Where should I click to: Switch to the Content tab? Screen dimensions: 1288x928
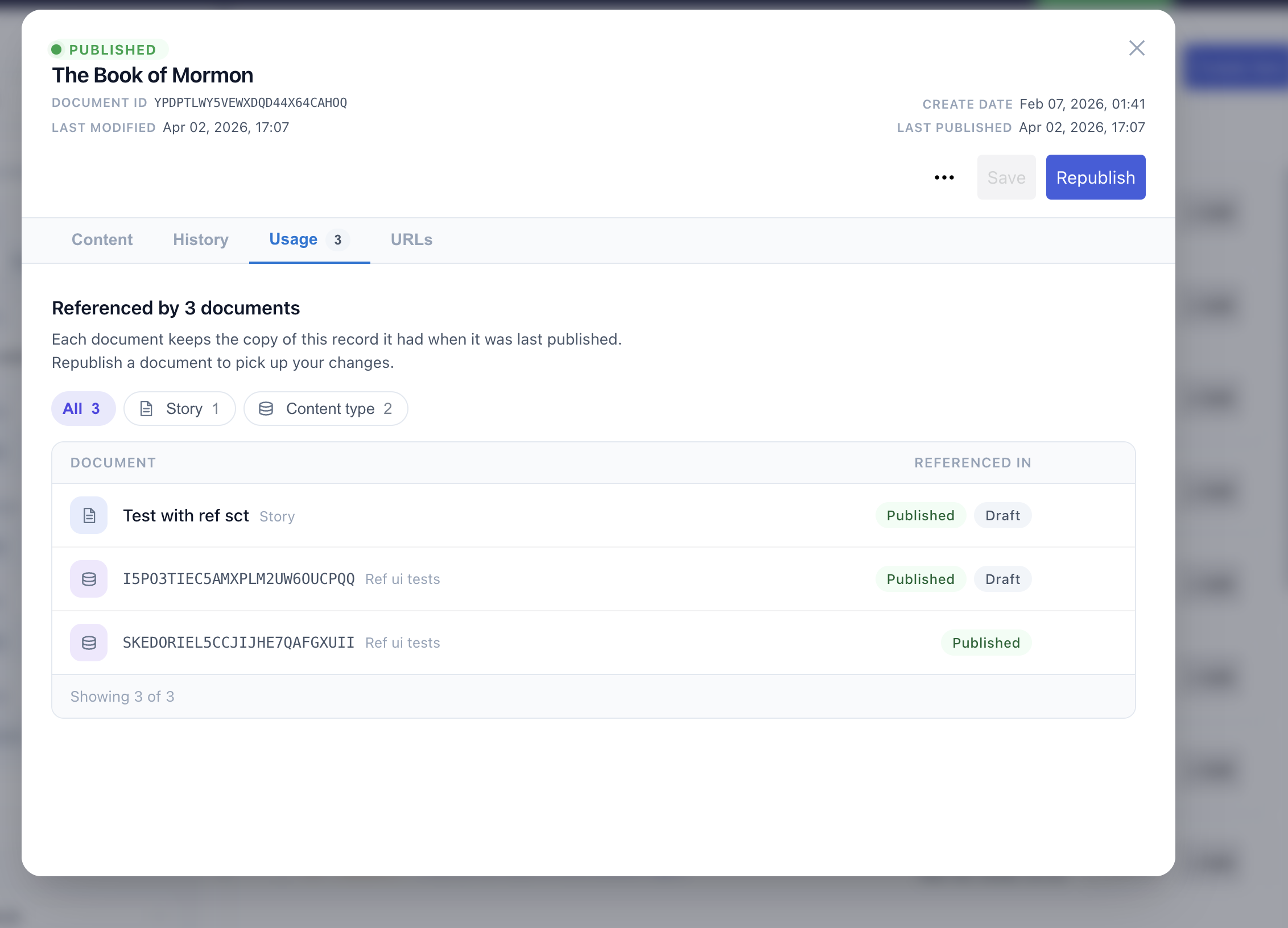click(102, 239)
